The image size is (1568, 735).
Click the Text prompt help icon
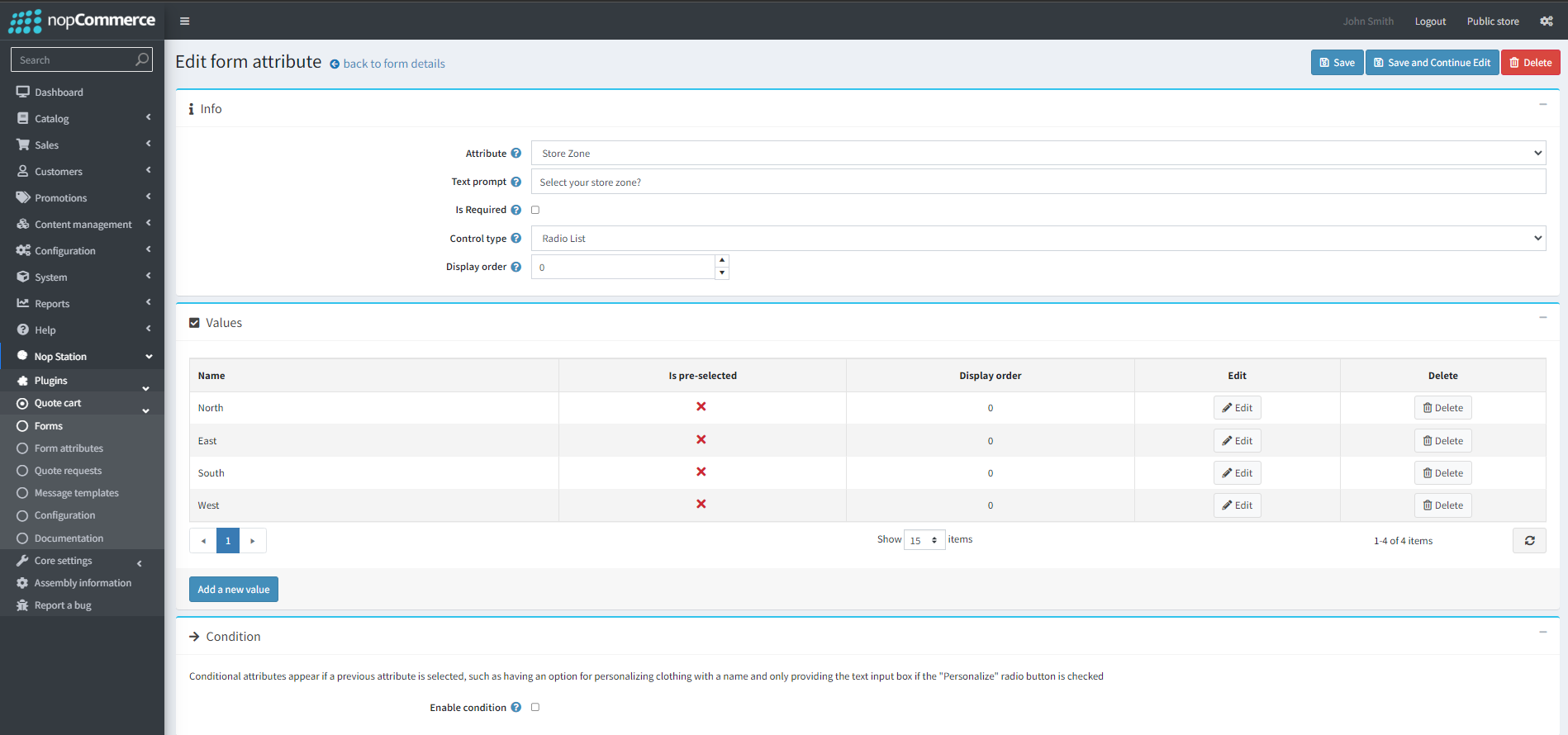point(516,182)
